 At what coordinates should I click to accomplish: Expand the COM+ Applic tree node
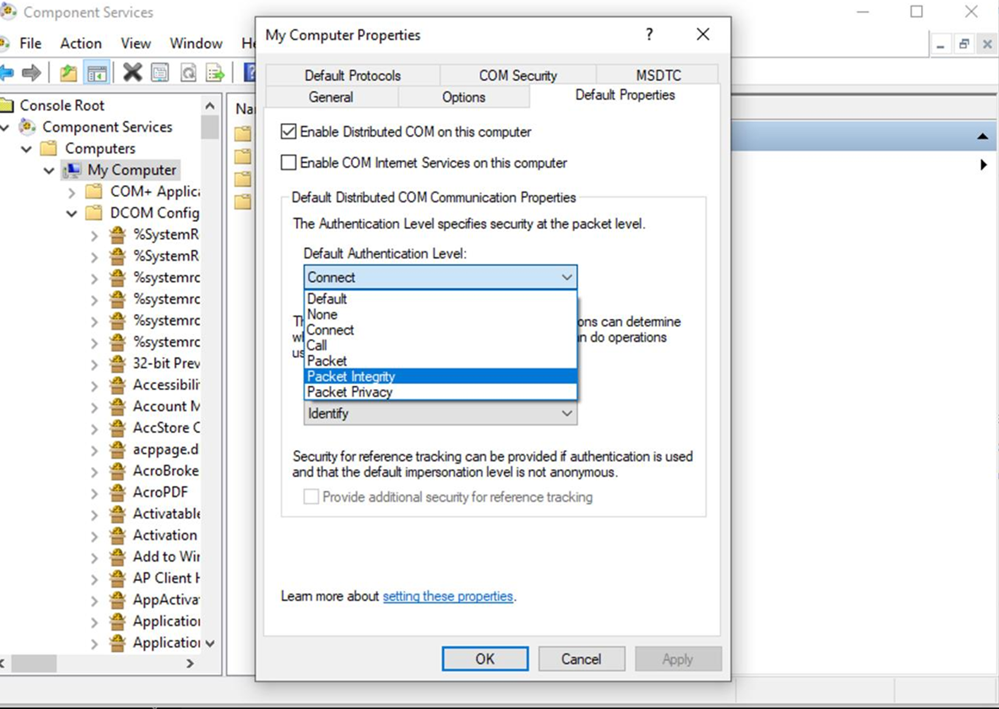71,192
